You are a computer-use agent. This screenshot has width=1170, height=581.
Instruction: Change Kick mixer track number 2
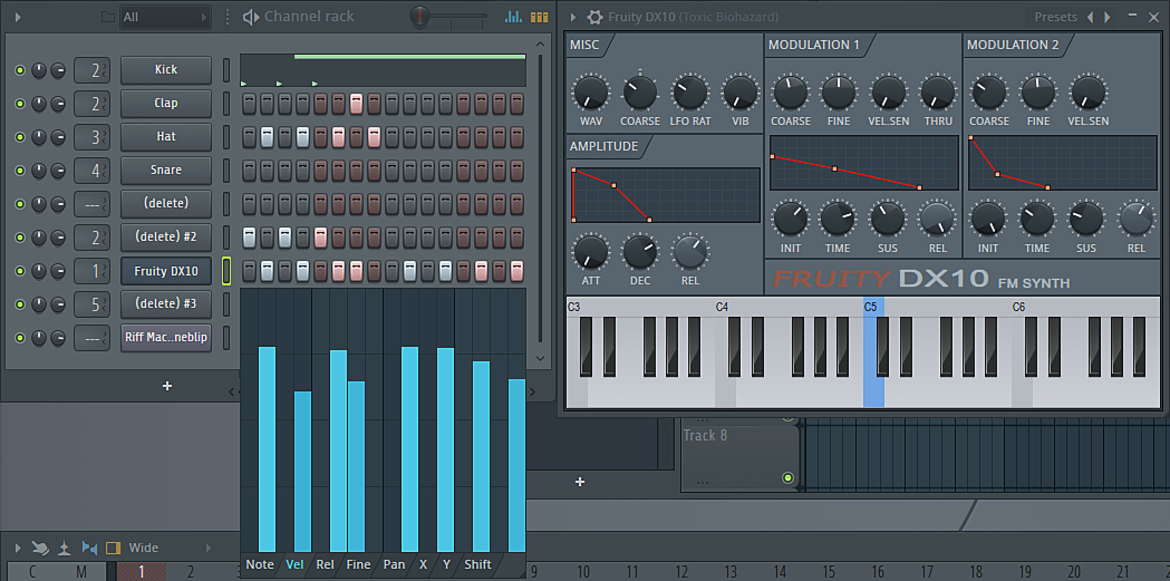click(x=92, y=70)
